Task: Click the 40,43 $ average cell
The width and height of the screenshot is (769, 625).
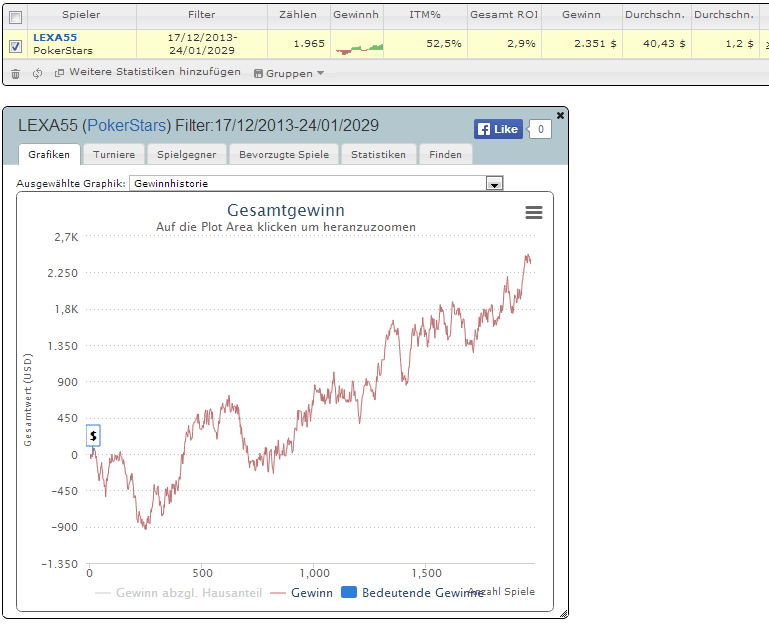Action: point(657,44)
